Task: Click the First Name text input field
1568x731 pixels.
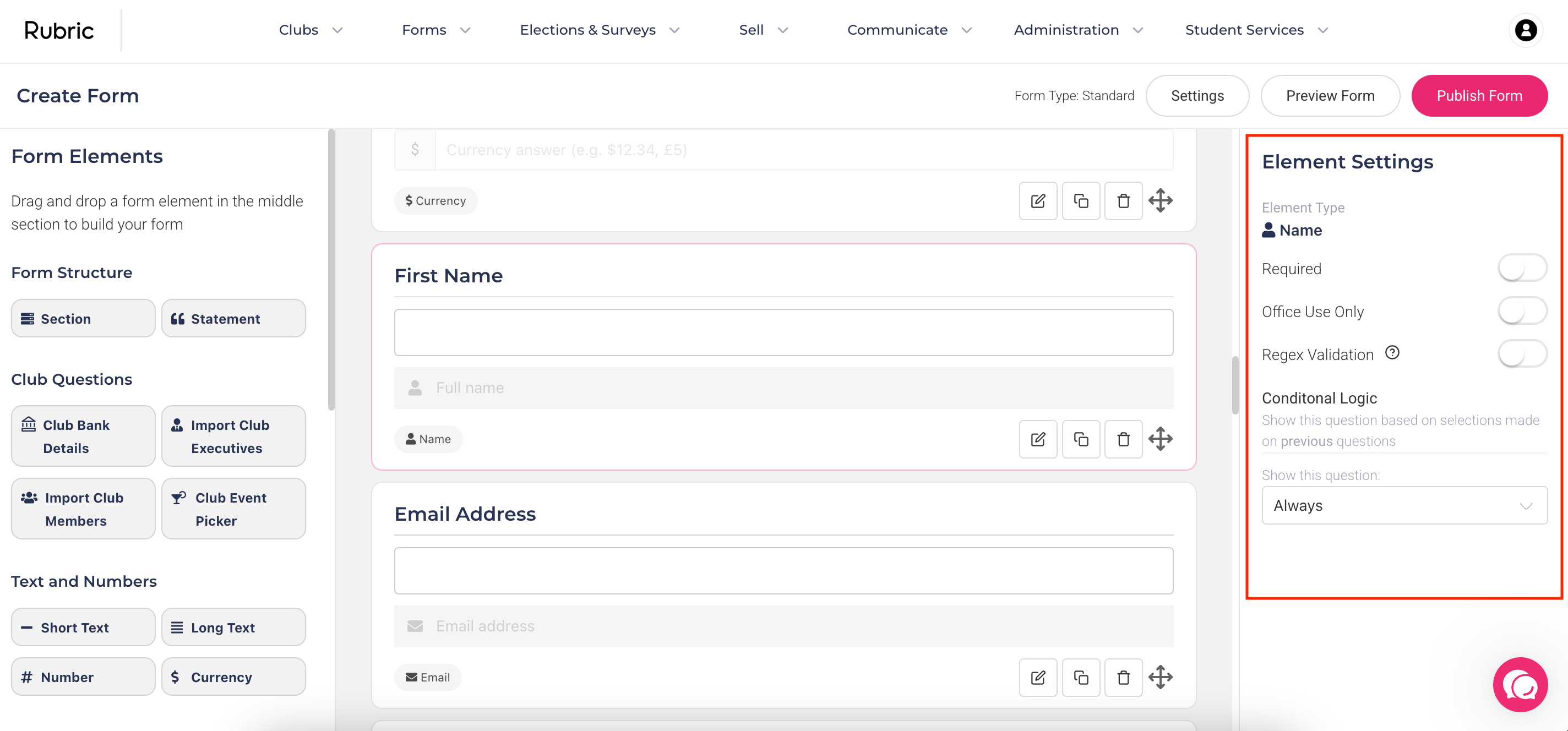Action: (x=783, y=332)
